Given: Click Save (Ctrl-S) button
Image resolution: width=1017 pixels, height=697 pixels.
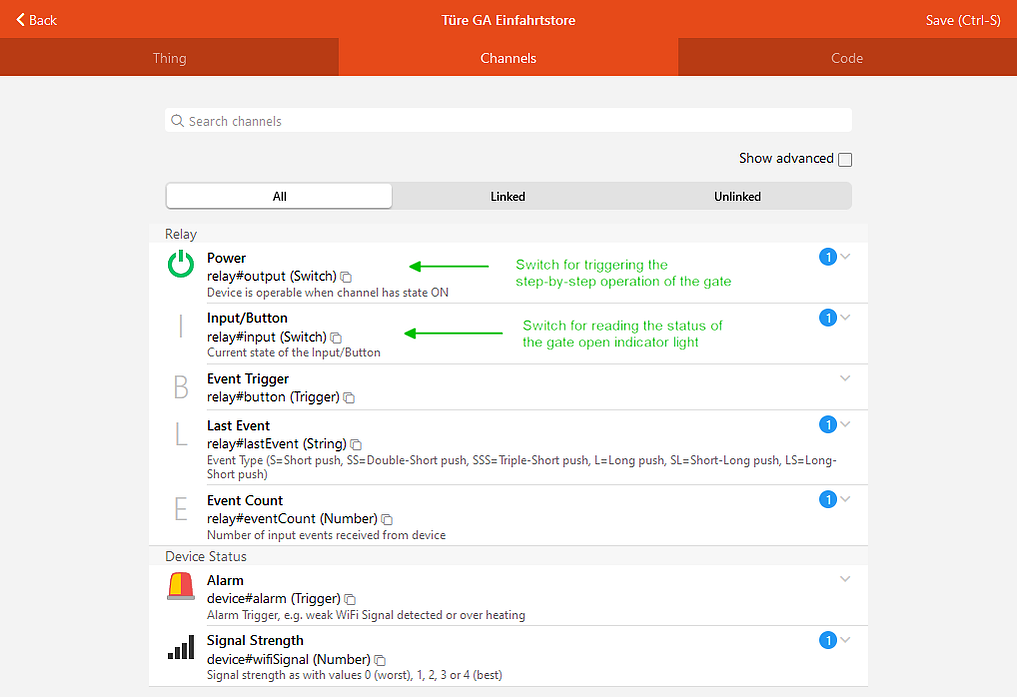Looking at the screenshot, I should 963,20.
